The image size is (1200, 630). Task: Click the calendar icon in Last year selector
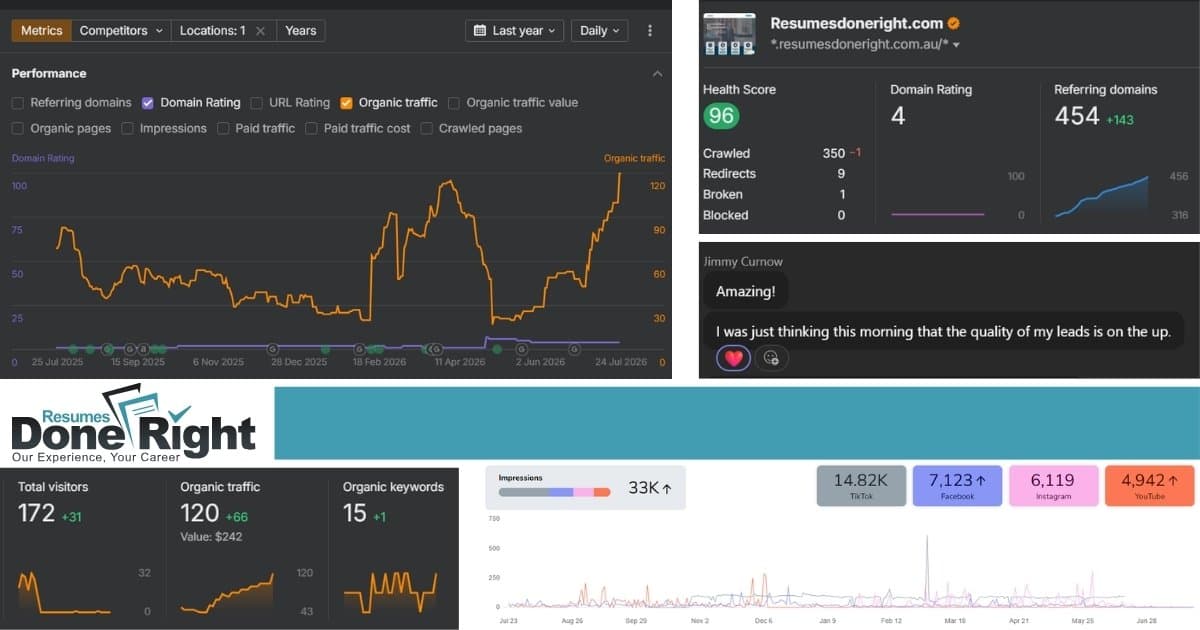(480, 31)
